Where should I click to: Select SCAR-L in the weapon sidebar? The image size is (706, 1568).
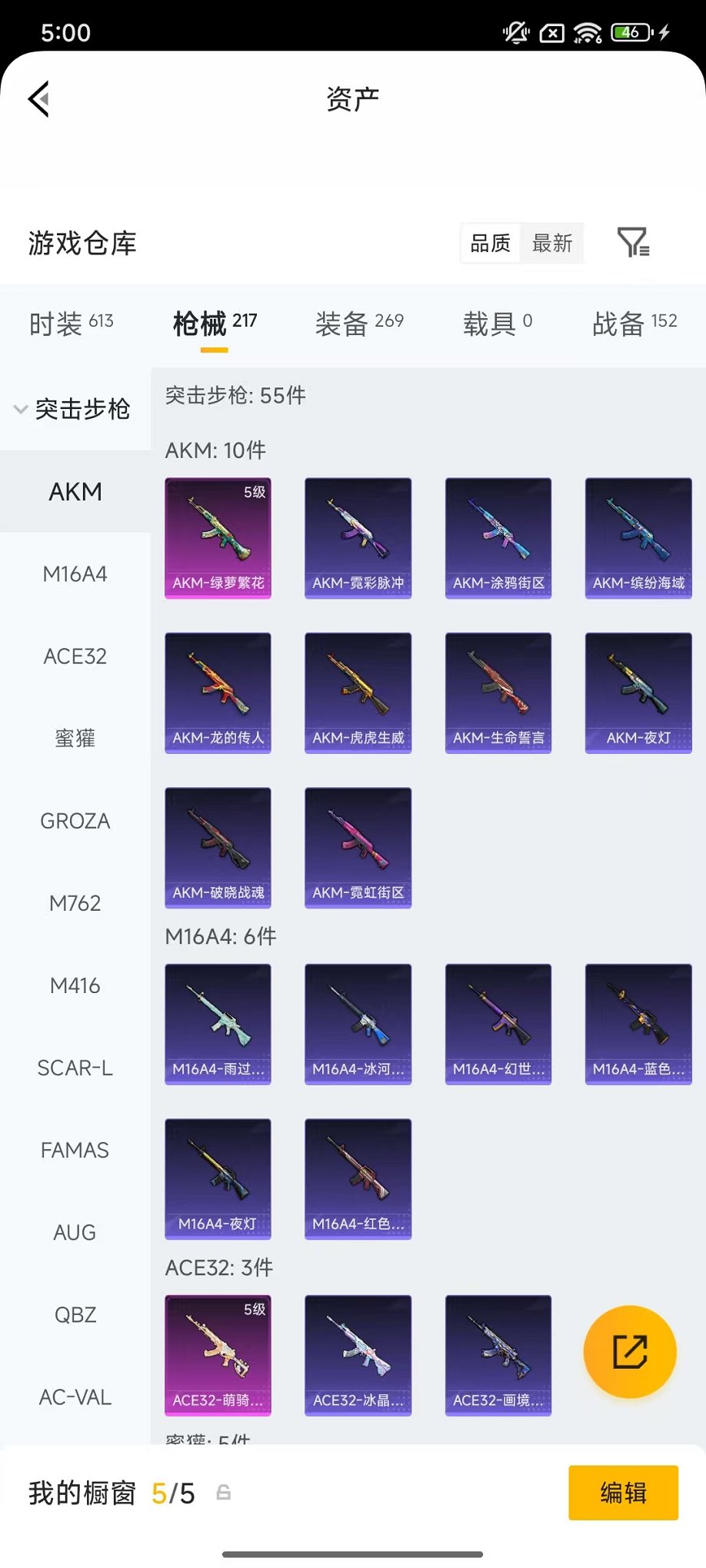point(75,1067)
